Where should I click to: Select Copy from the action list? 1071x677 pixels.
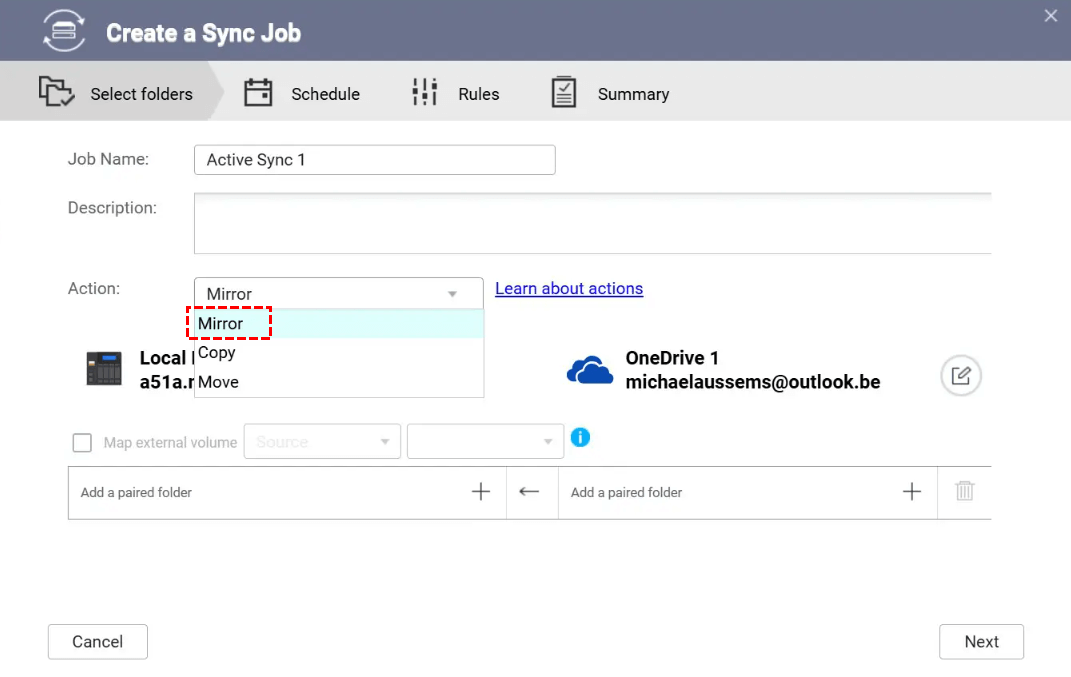[x=217, y=353]
